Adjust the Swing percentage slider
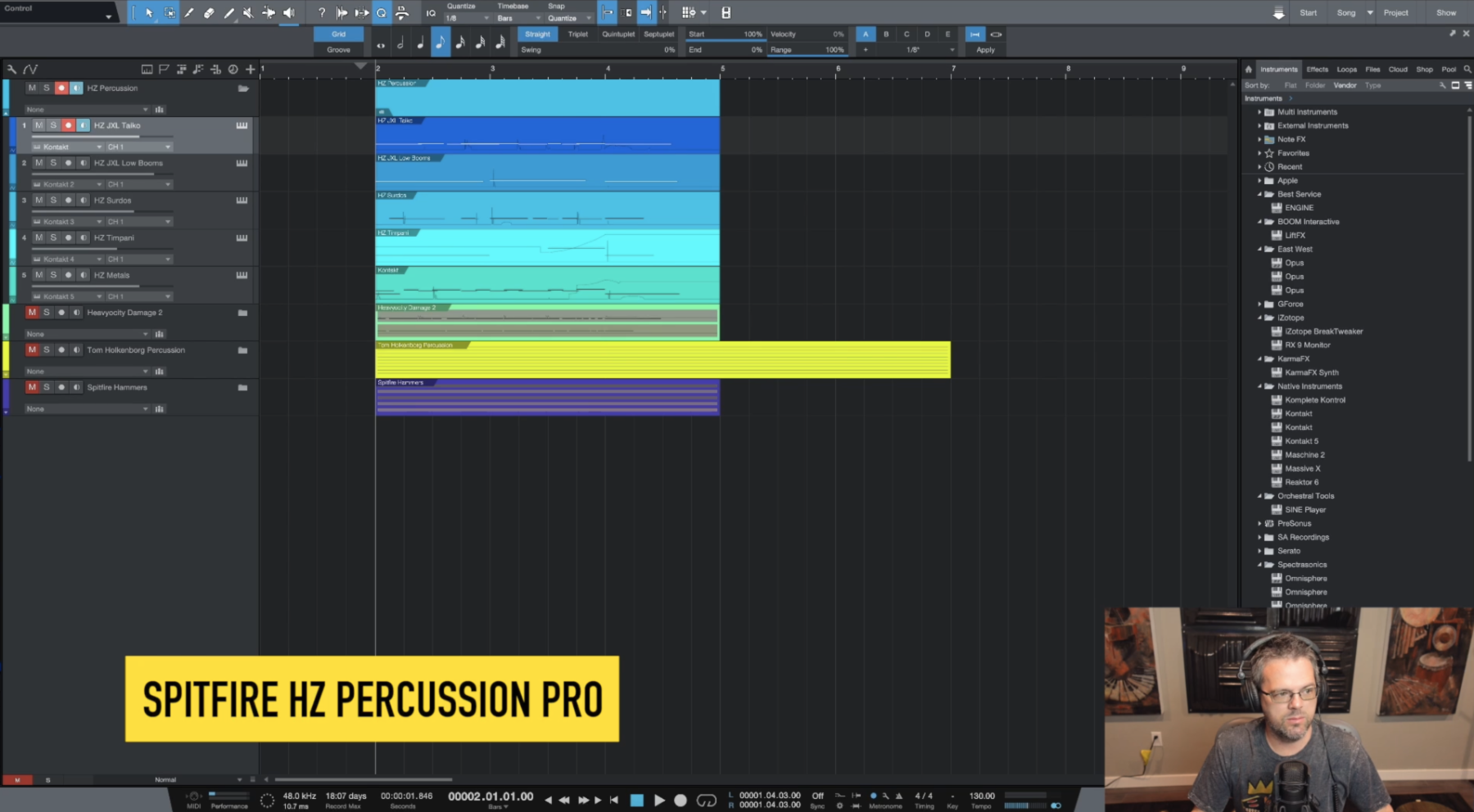Image resolution: width=1474 pixels, height=812 pixels. (x=598, y=50)
